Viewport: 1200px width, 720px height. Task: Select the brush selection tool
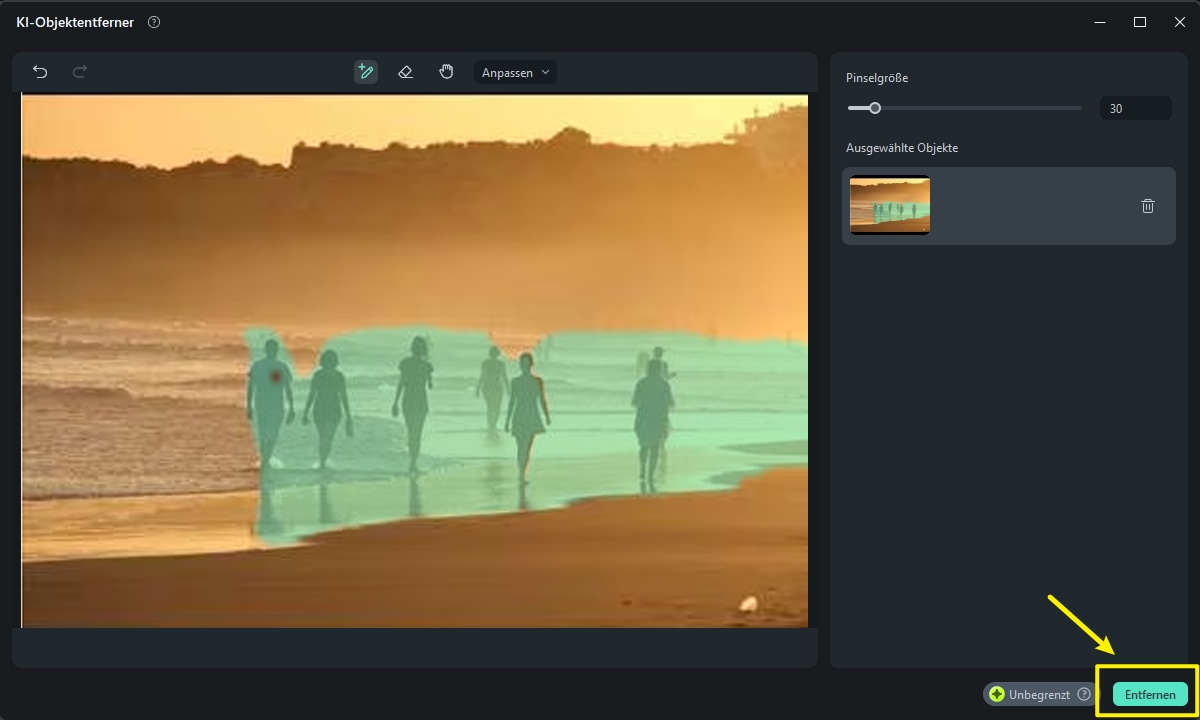tap(365, 72)
